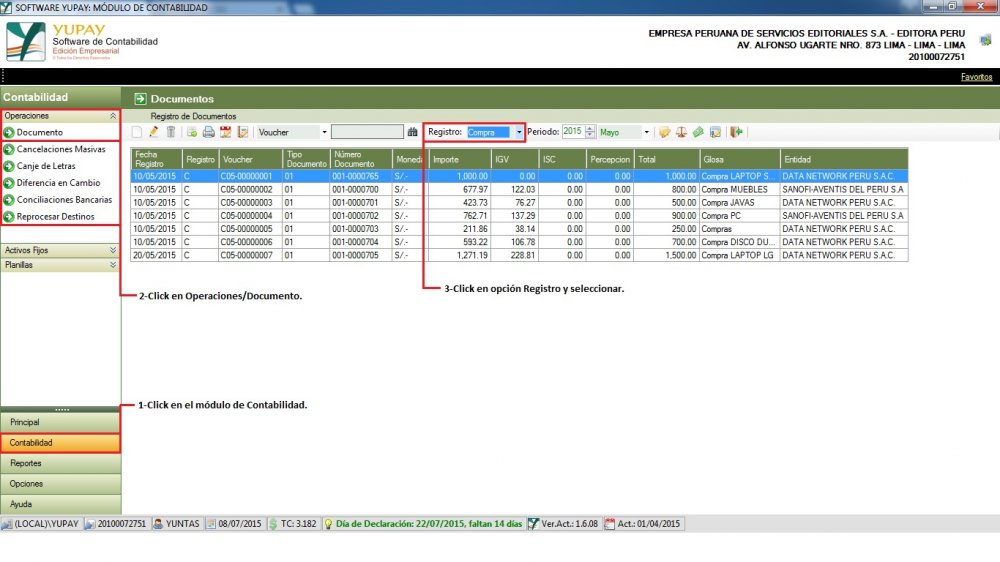The width and height of the screenshot is (1000, 562).
Task: Select voucher row C05-00000003
Action: pyautogui.click(x=519, y=203)
